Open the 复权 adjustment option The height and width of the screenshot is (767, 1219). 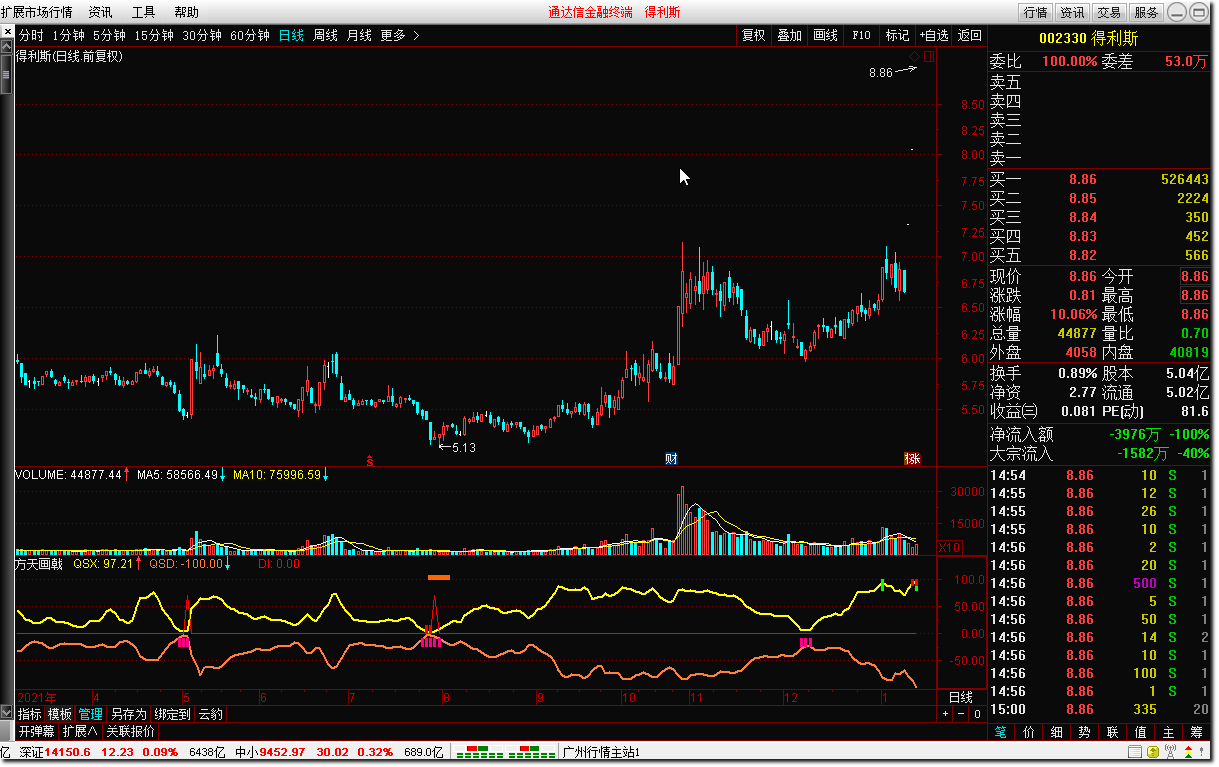753,35
